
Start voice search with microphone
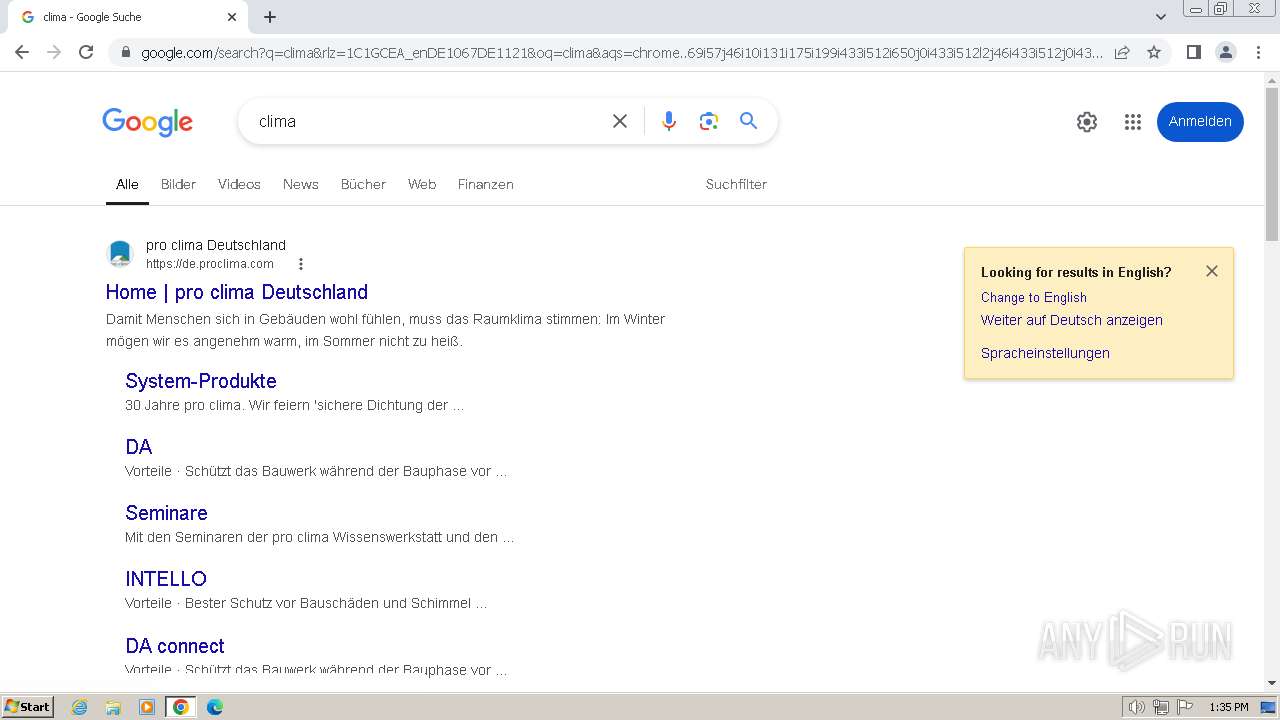pos(669,121)
